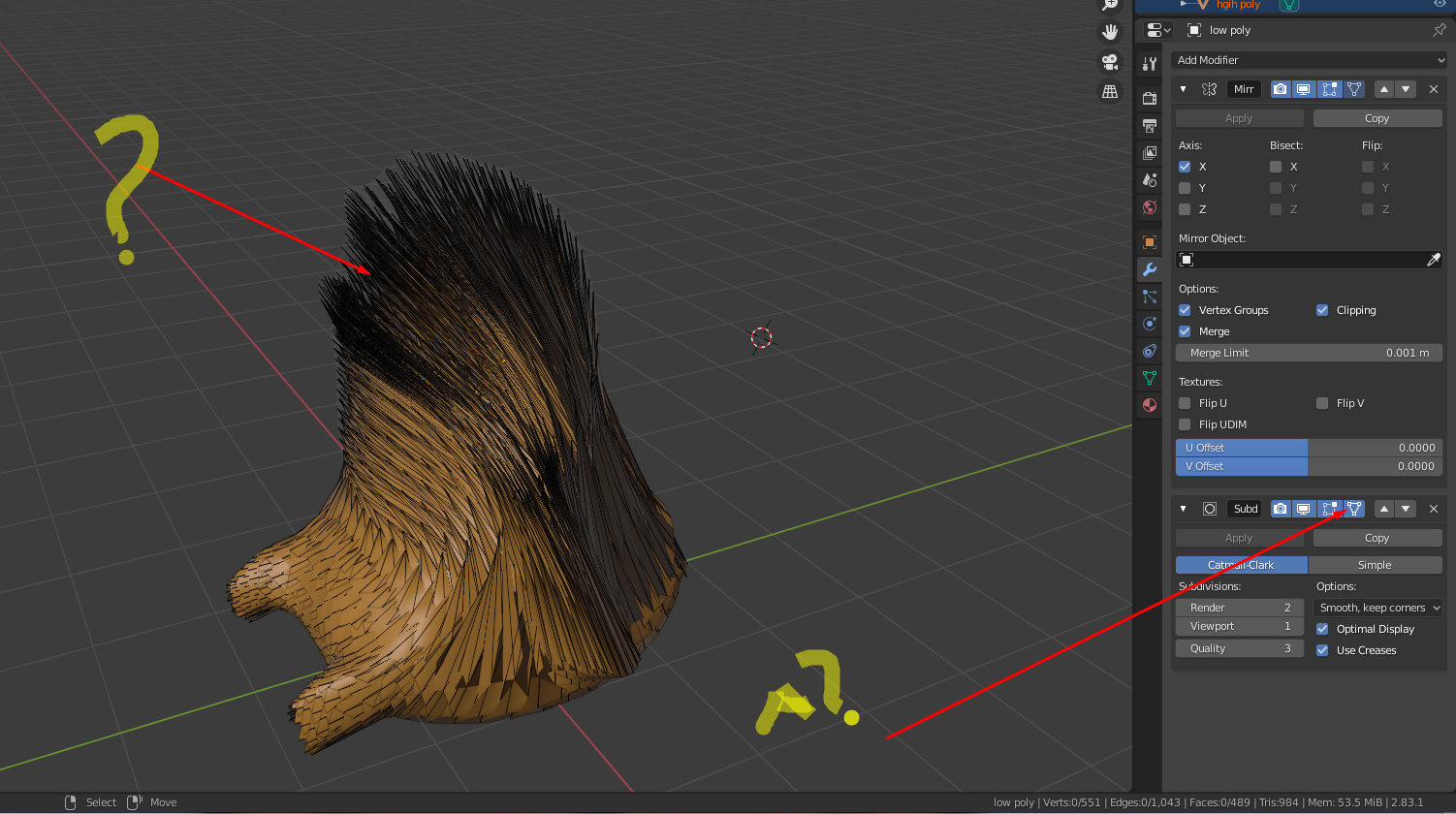Open the World properties tab

click(1150, 206)
